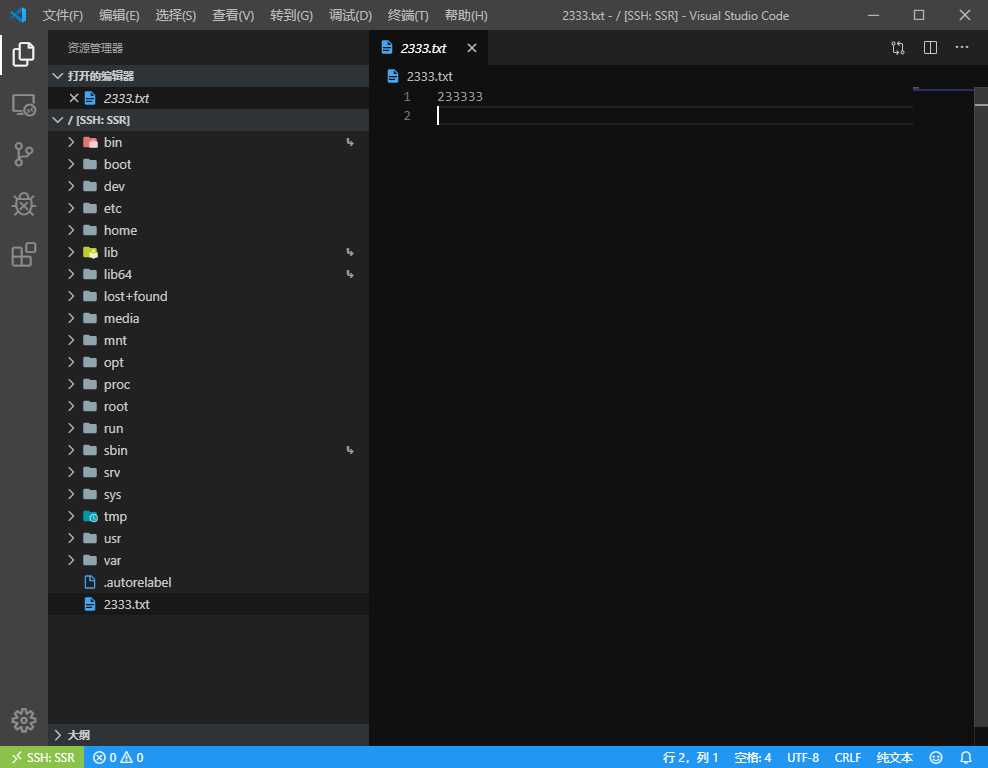Open the 查看(V) menu
The width and height of the screenshot is (988, 768).
coord(233,15)
